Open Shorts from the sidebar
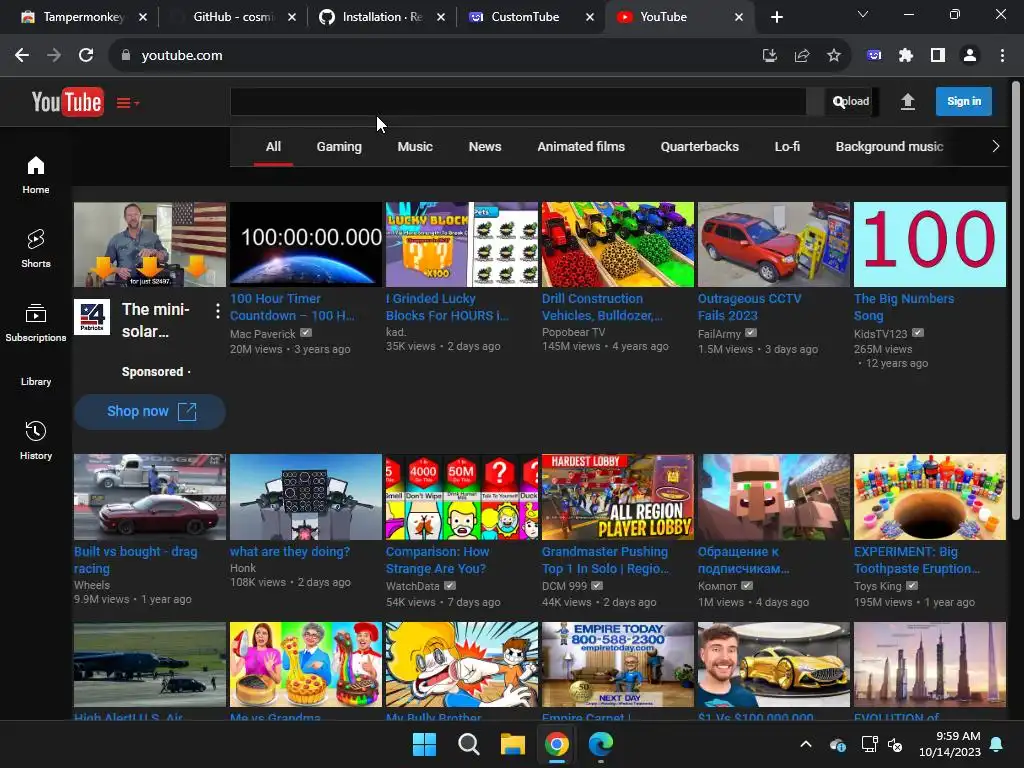Viewport: 1024px width, 768px height. (36, 248)
